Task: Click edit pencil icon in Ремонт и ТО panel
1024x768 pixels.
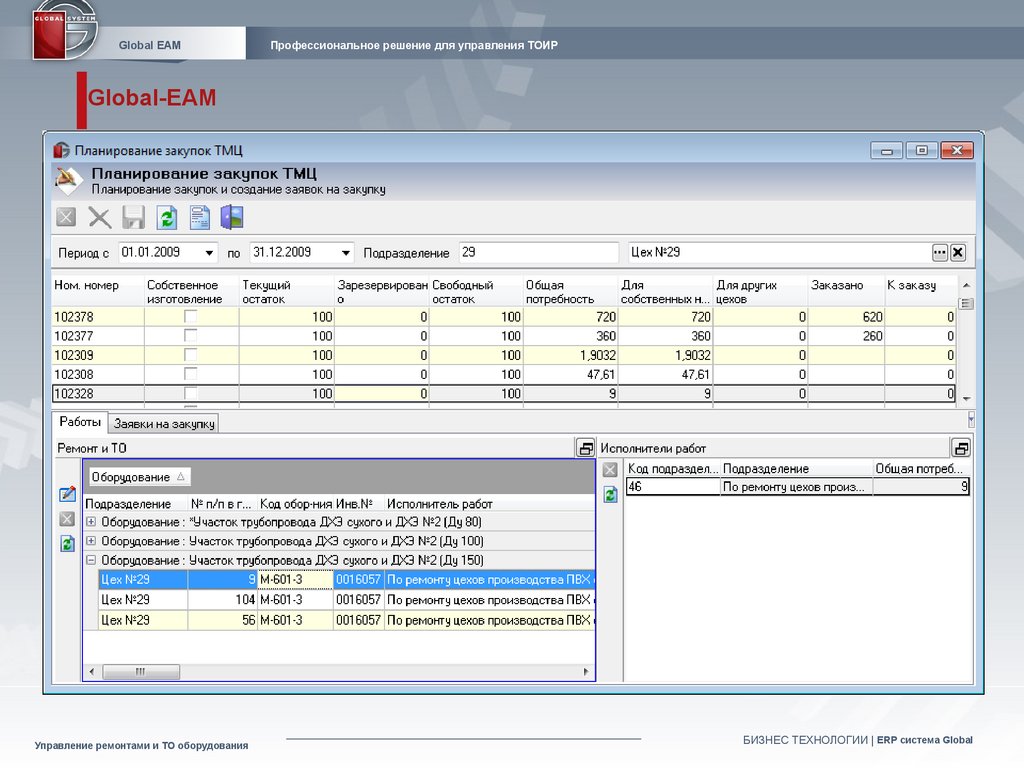Action: 67,493
